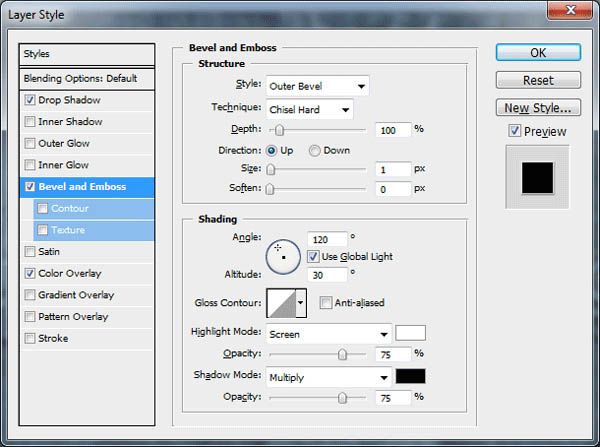This screenshot has height=447, width=600.
Task: Click the black shadow color swatch
Action: pyautogui.click(x=410, y=376)
